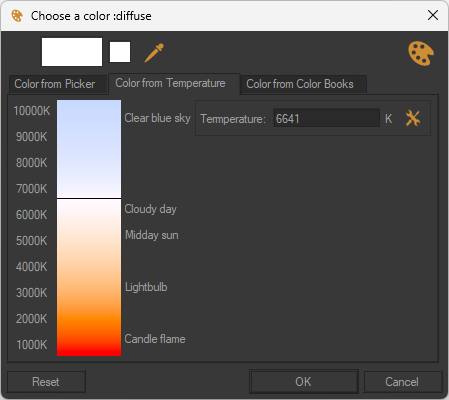Click the Midday sun label
Screen dimensions: 449x400
click(x=152, y=235)
